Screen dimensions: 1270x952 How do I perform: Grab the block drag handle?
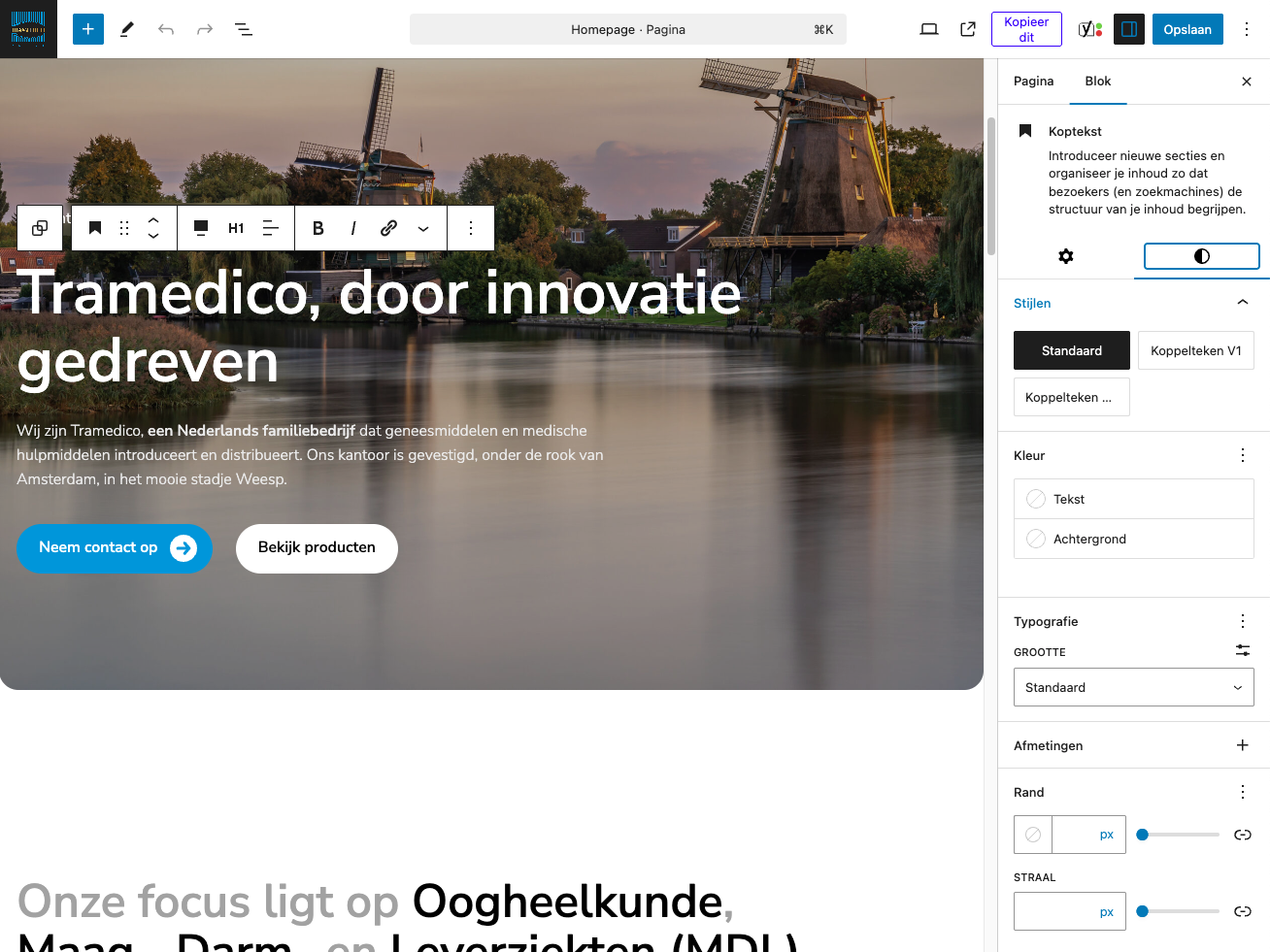[x=124, y=228]
